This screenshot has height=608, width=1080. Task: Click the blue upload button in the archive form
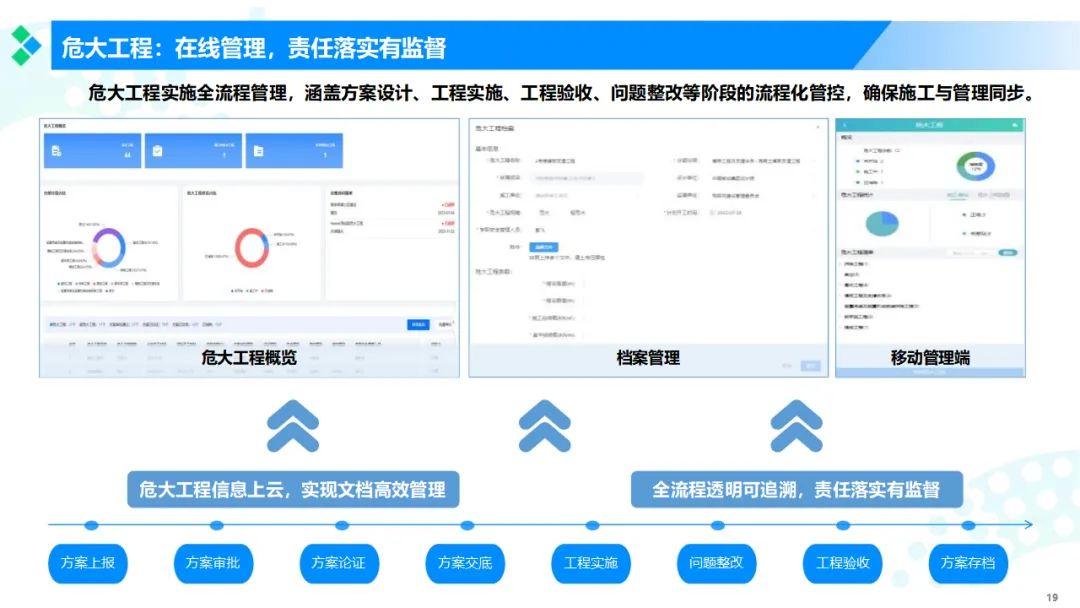pyautogui.click(x=543, y=247)
